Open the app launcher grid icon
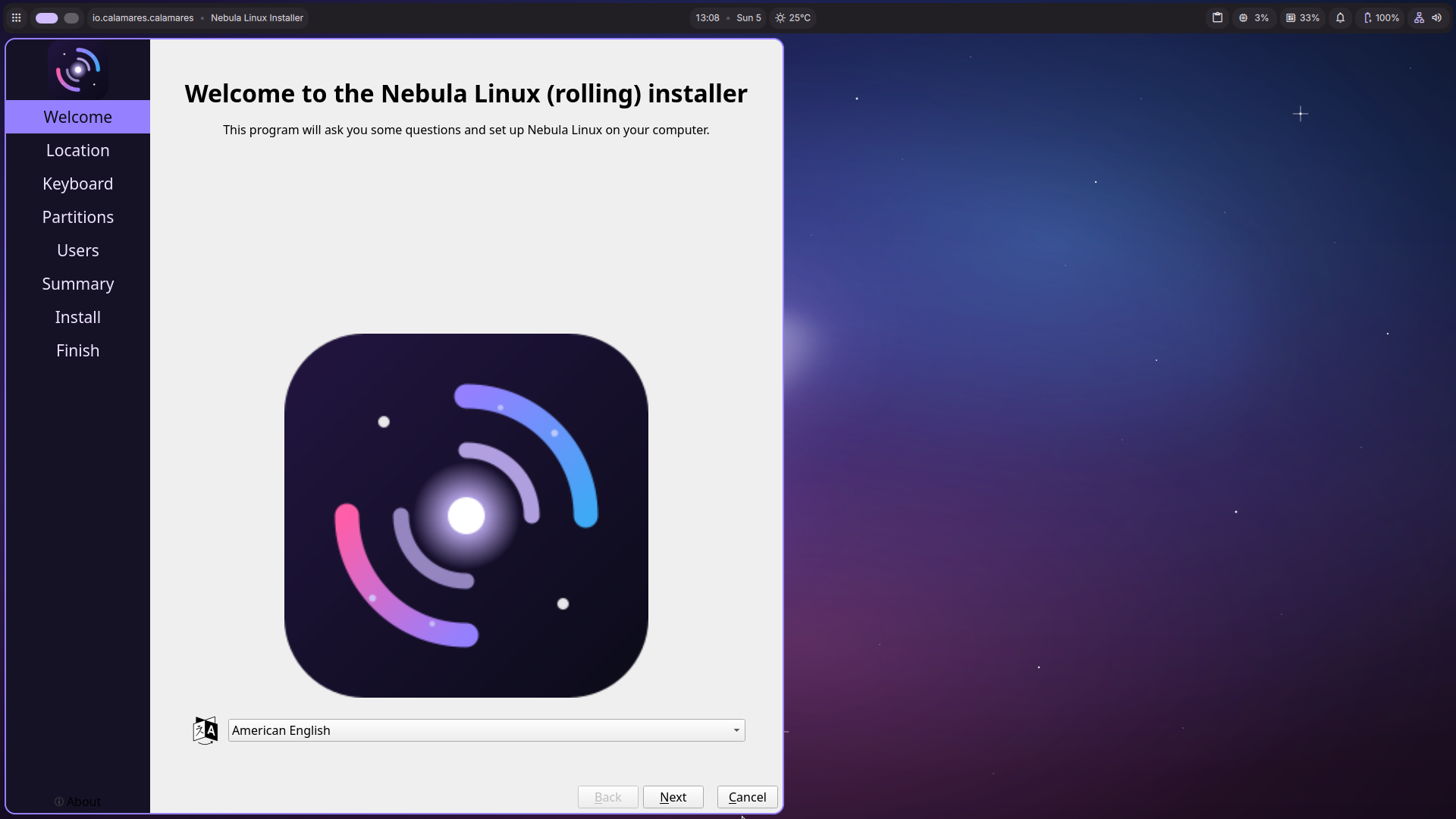This screenshot has width=1456, height=819. click(x=16, y=17)
